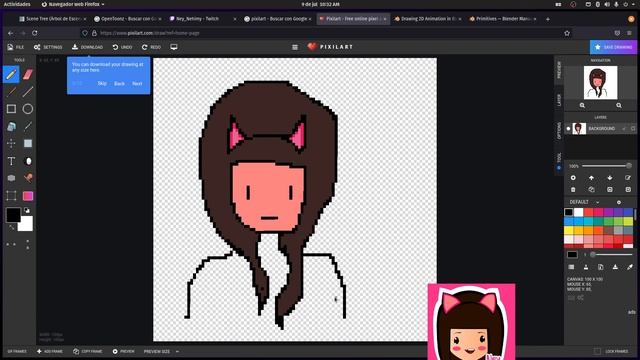640x360 pixels.
Task: Select the Pencil tool
Action: pos(11,74)
